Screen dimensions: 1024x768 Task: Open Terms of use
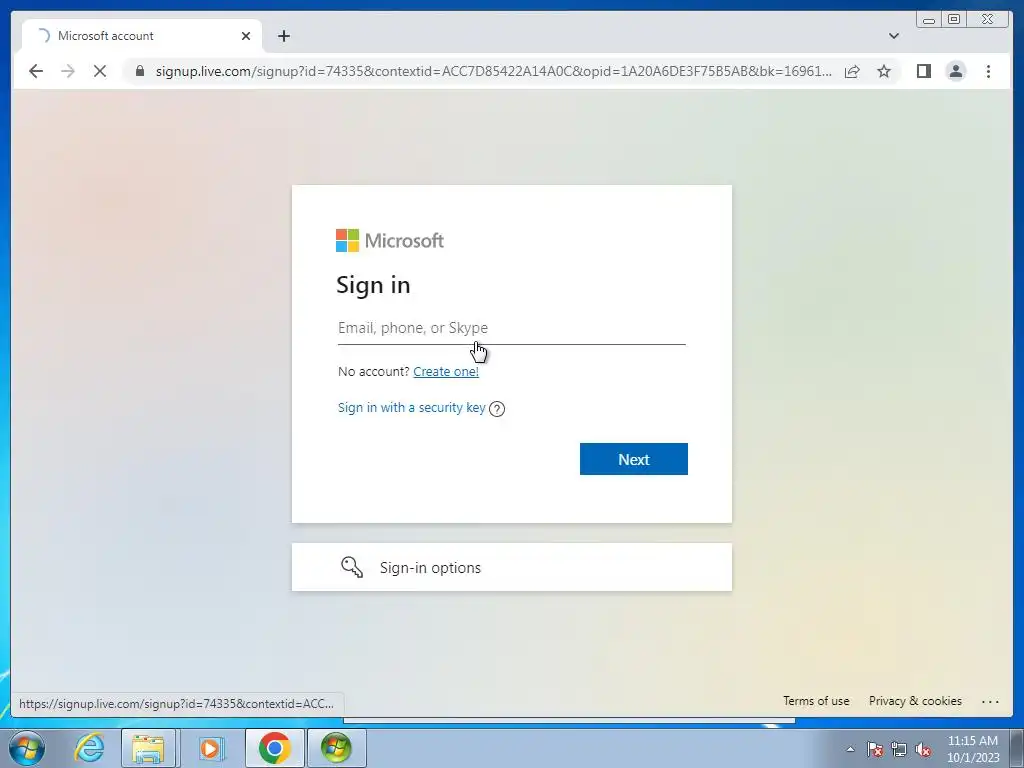[x=816, y=701]
